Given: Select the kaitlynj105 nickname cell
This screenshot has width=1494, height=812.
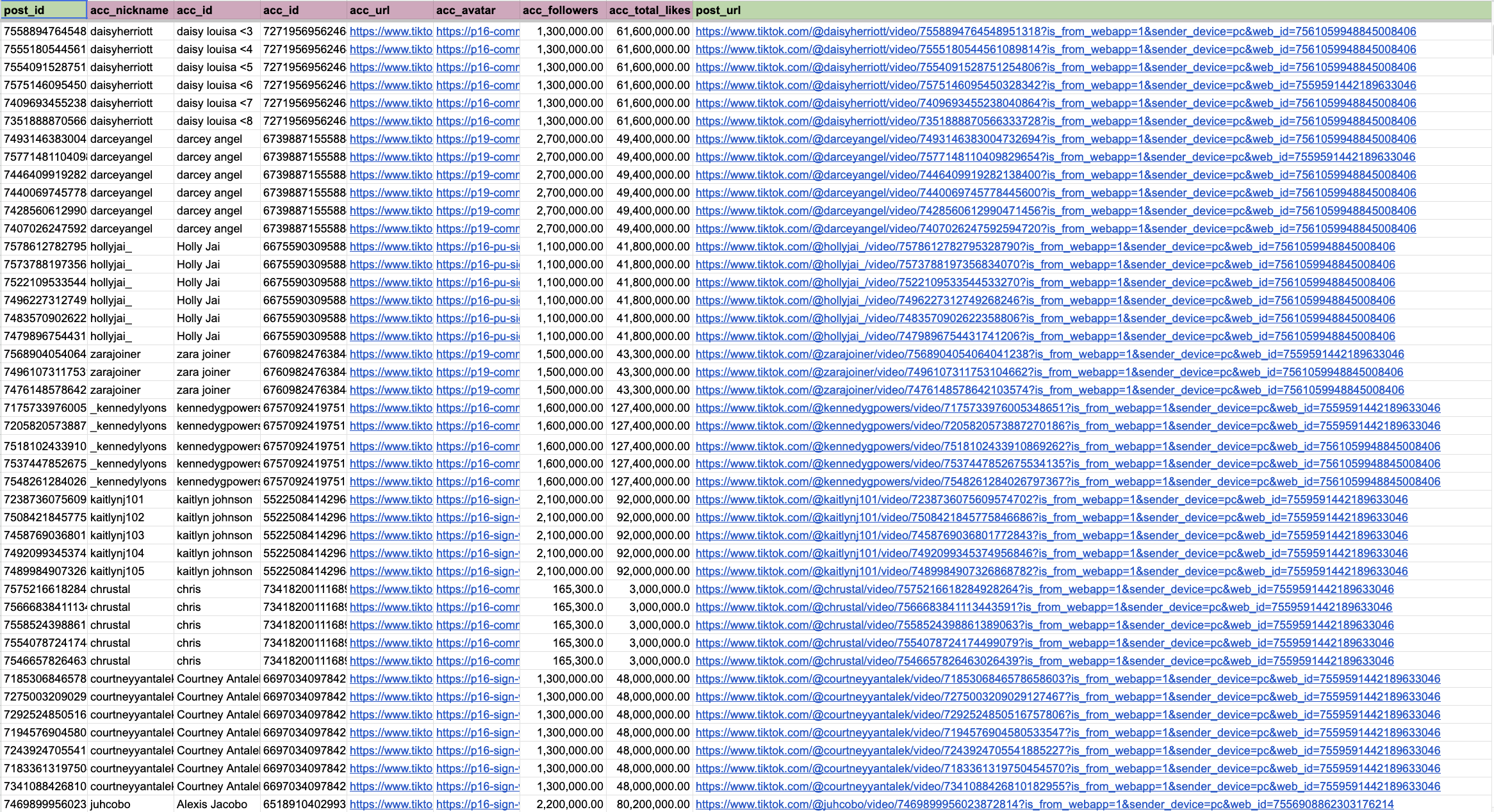Looking at the screenshot, I should pyautogui.click(x=117, y=571).
